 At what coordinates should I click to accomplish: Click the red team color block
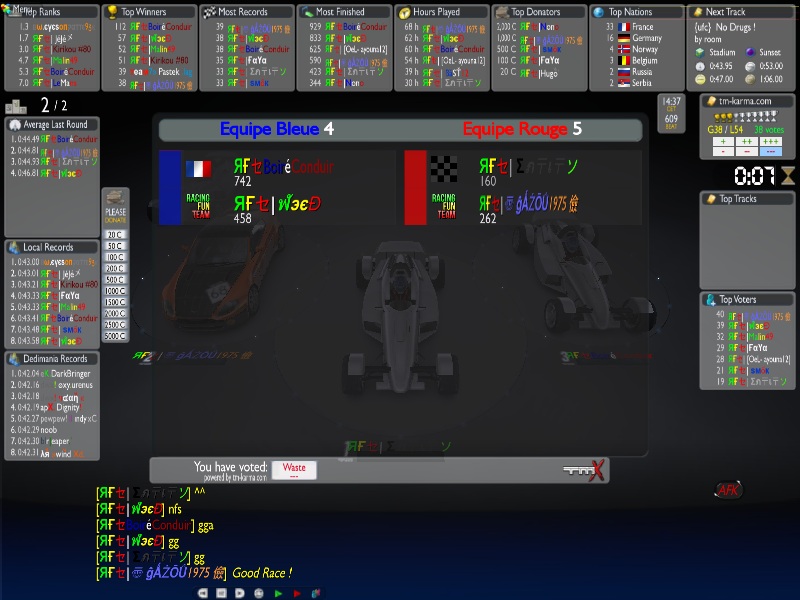(415, 187)
